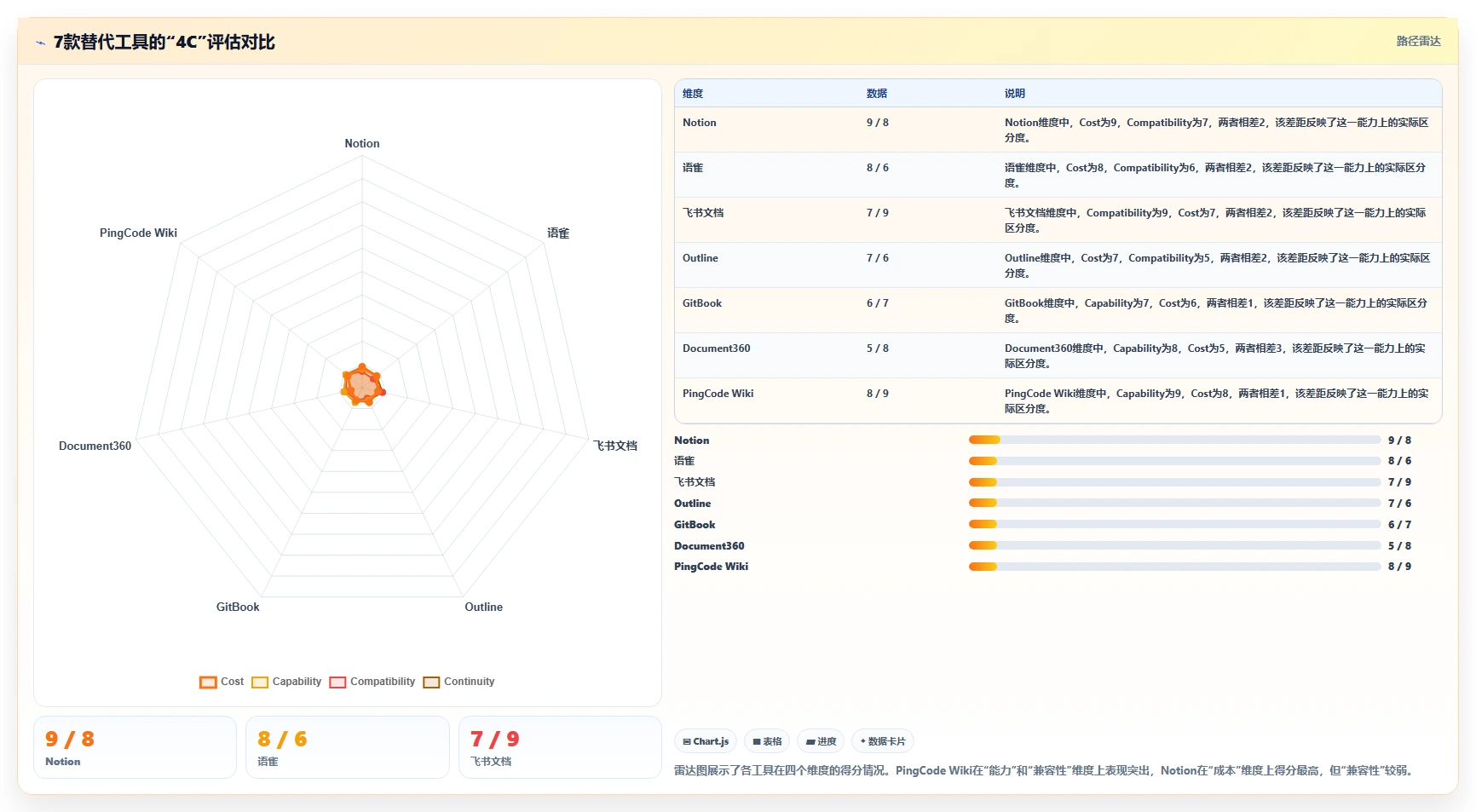Click the 路径雷达 label in the header

(x=1418, y=41)
